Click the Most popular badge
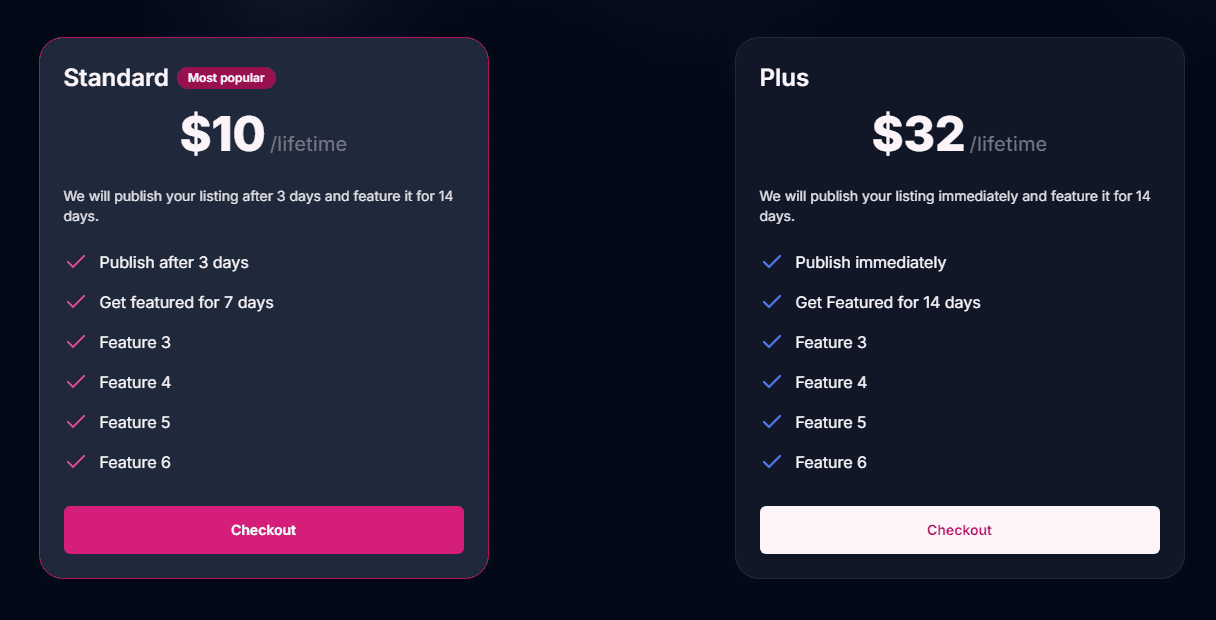This screenshot has width=1216, height=620. (x=226, y=77)
